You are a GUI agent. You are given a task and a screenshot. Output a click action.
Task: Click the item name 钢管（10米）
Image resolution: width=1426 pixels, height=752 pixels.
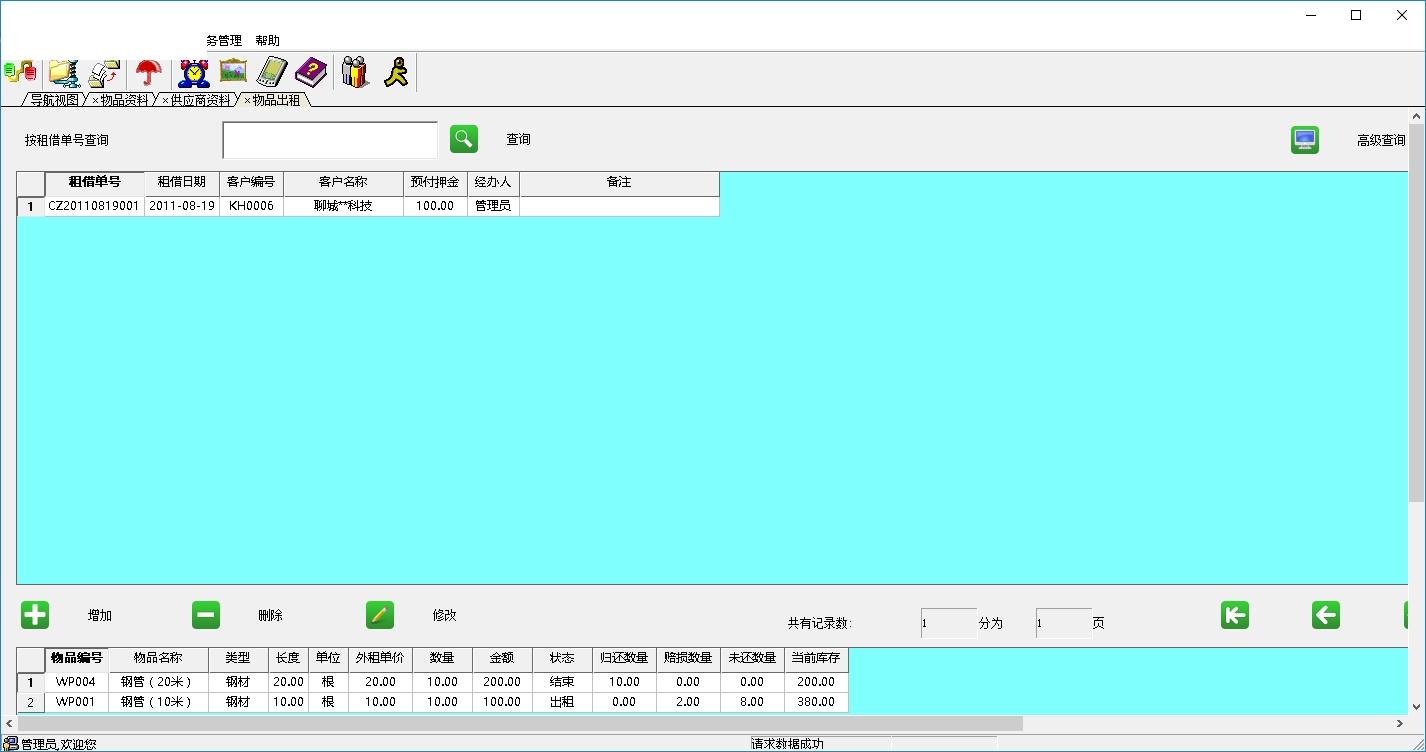coord(157,702)
